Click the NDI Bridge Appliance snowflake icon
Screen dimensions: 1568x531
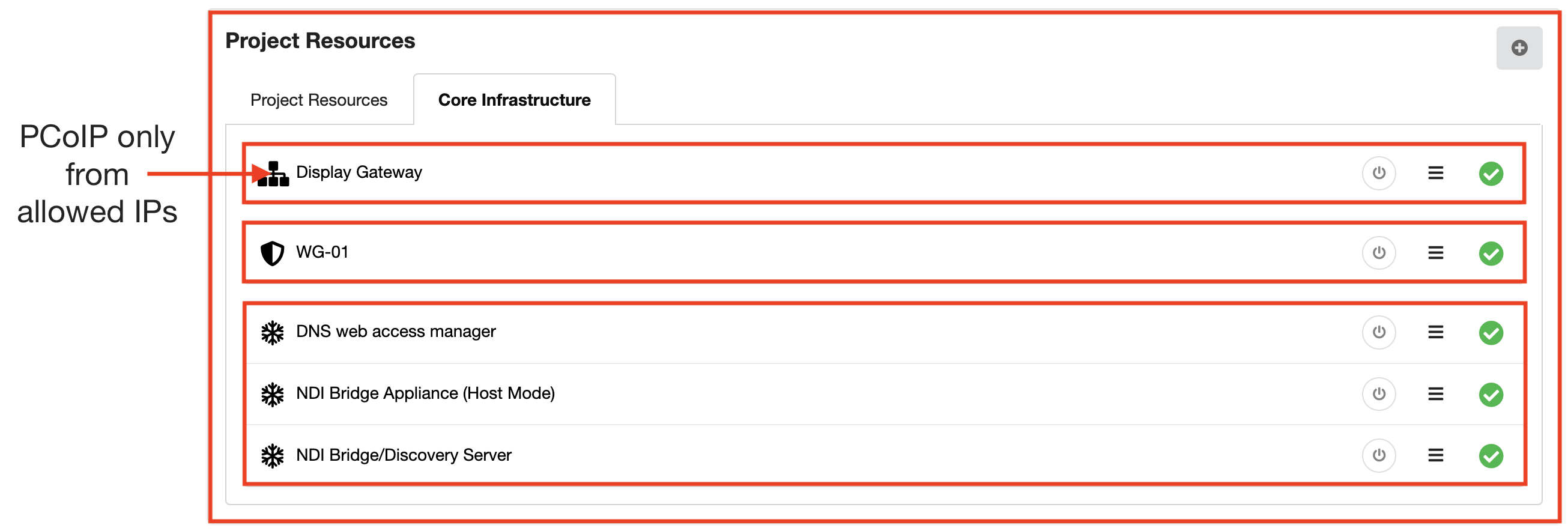[272, 394]
